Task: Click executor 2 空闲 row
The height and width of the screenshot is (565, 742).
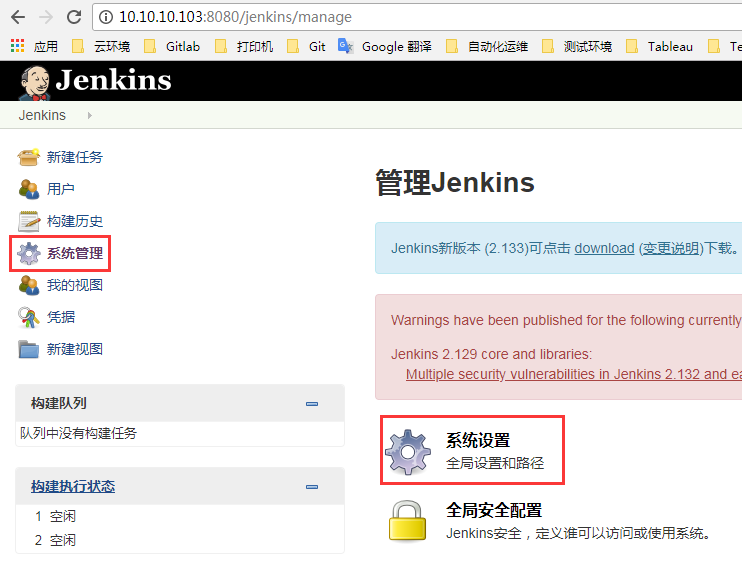Action: 180,540
